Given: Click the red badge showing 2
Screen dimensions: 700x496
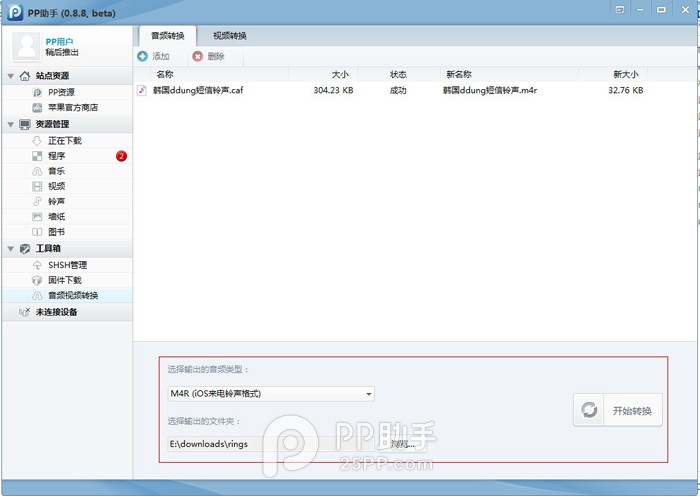Looking at the screenshot, I should [121, 156].
